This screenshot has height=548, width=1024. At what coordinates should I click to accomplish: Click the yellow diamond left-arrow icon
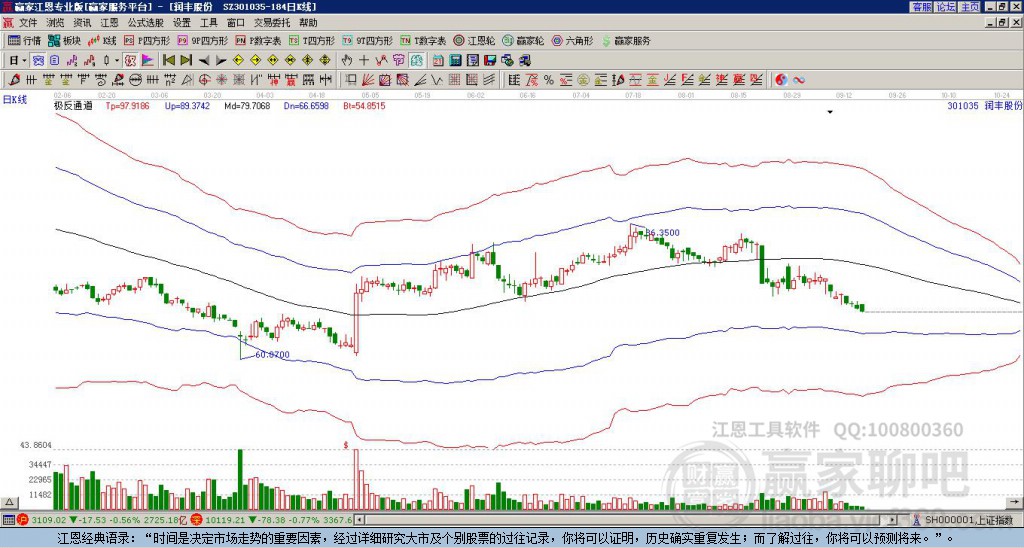coord(238,60)
